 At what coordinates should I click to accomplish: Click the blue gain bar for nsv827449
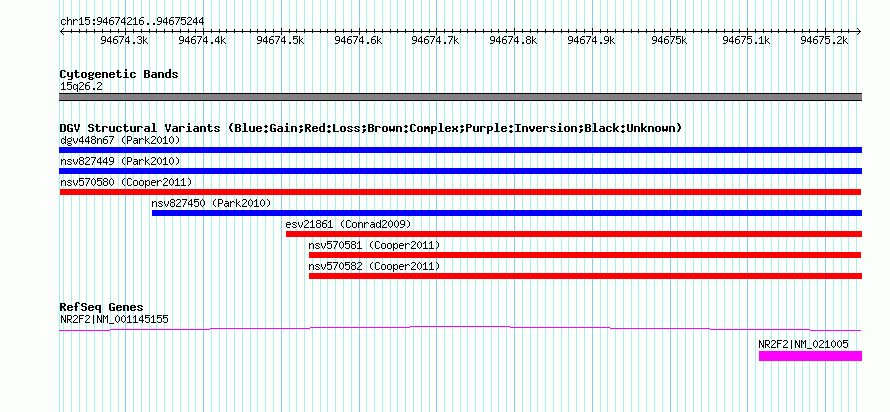pos(460,171)
